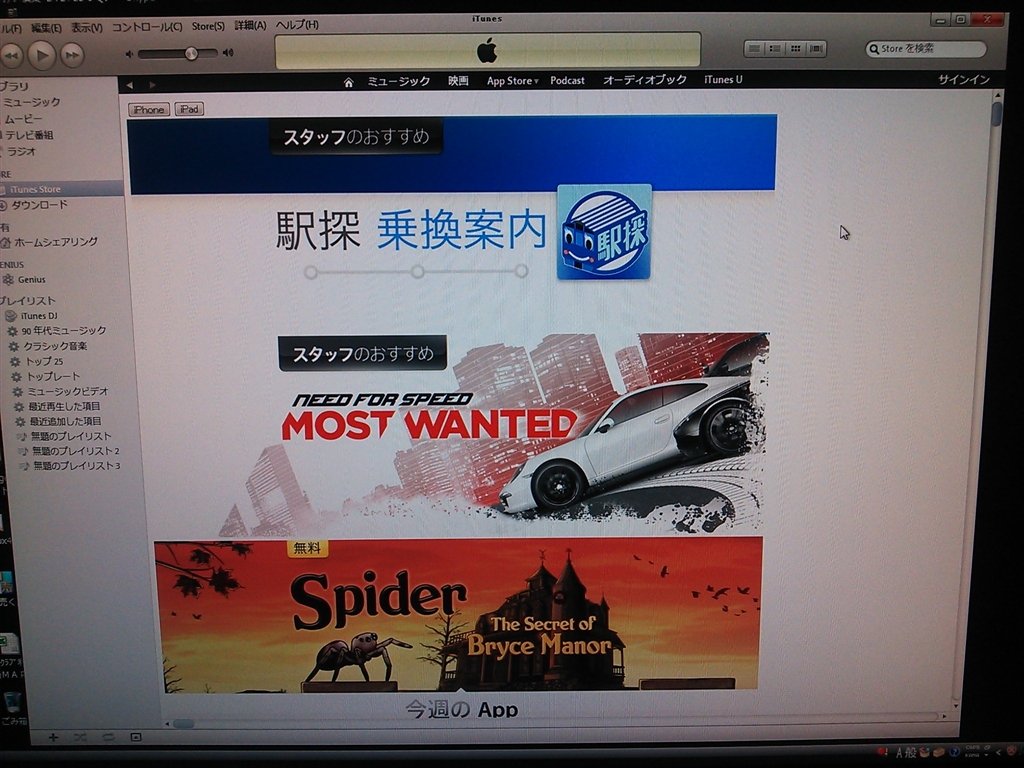The height and width of the screenshot is (768, 1024).
Task: Toggle artwork viewer icon at bottom
Action: [136, 737]
